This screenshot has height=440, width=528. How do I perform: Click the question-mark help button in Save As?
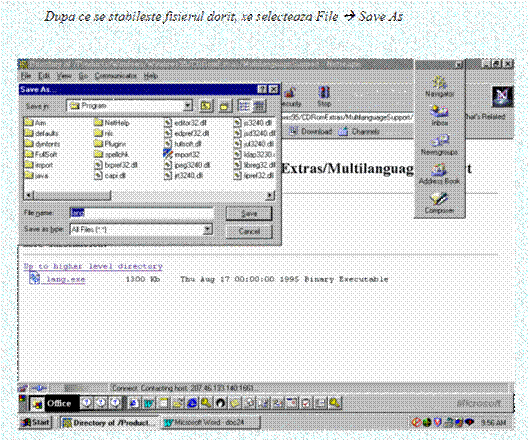262,89
